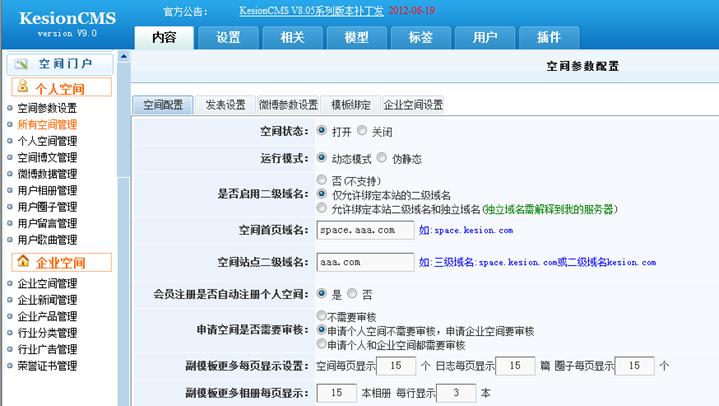Open 荣誉证书管理 in sidebar

47,366
